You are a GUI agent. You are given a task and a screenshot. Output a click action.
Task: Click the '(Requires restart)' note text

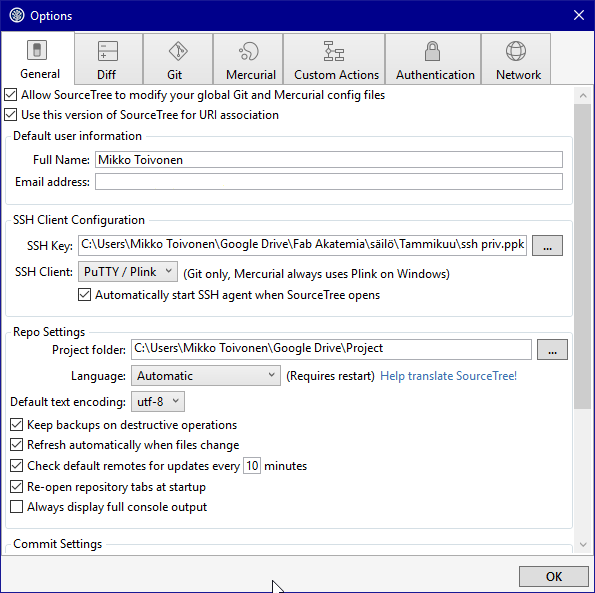tap(331, 376)
